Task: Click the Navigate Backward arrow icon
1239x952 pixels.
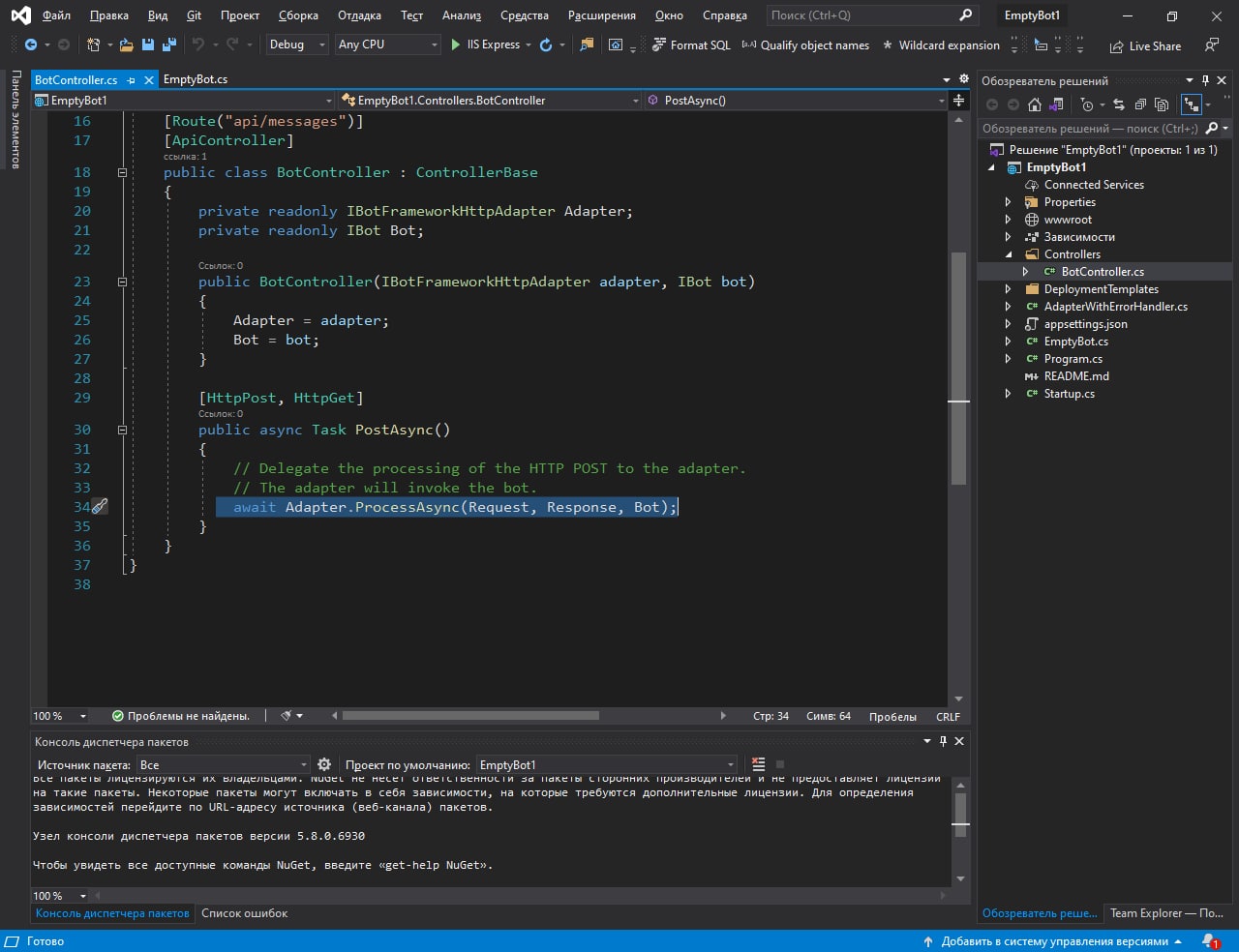Action: (31, 45)
